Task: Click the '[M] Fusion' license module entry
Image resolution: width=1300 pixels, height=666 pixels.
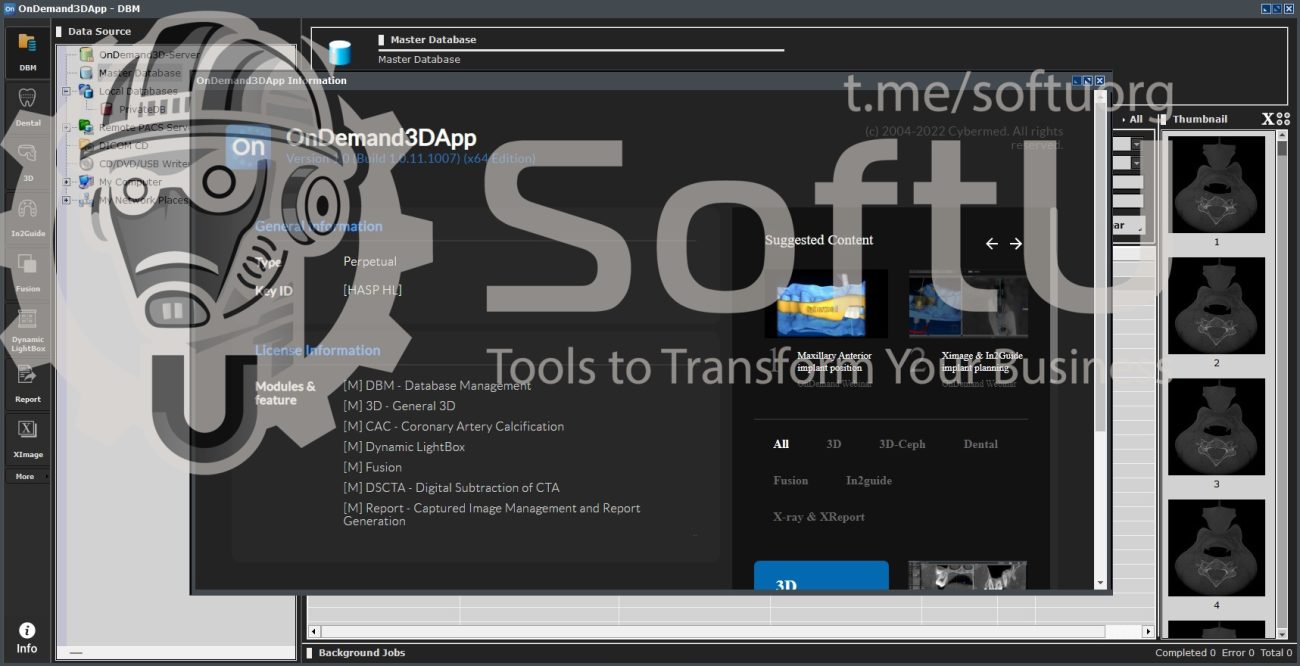Action: coord(373,467)
